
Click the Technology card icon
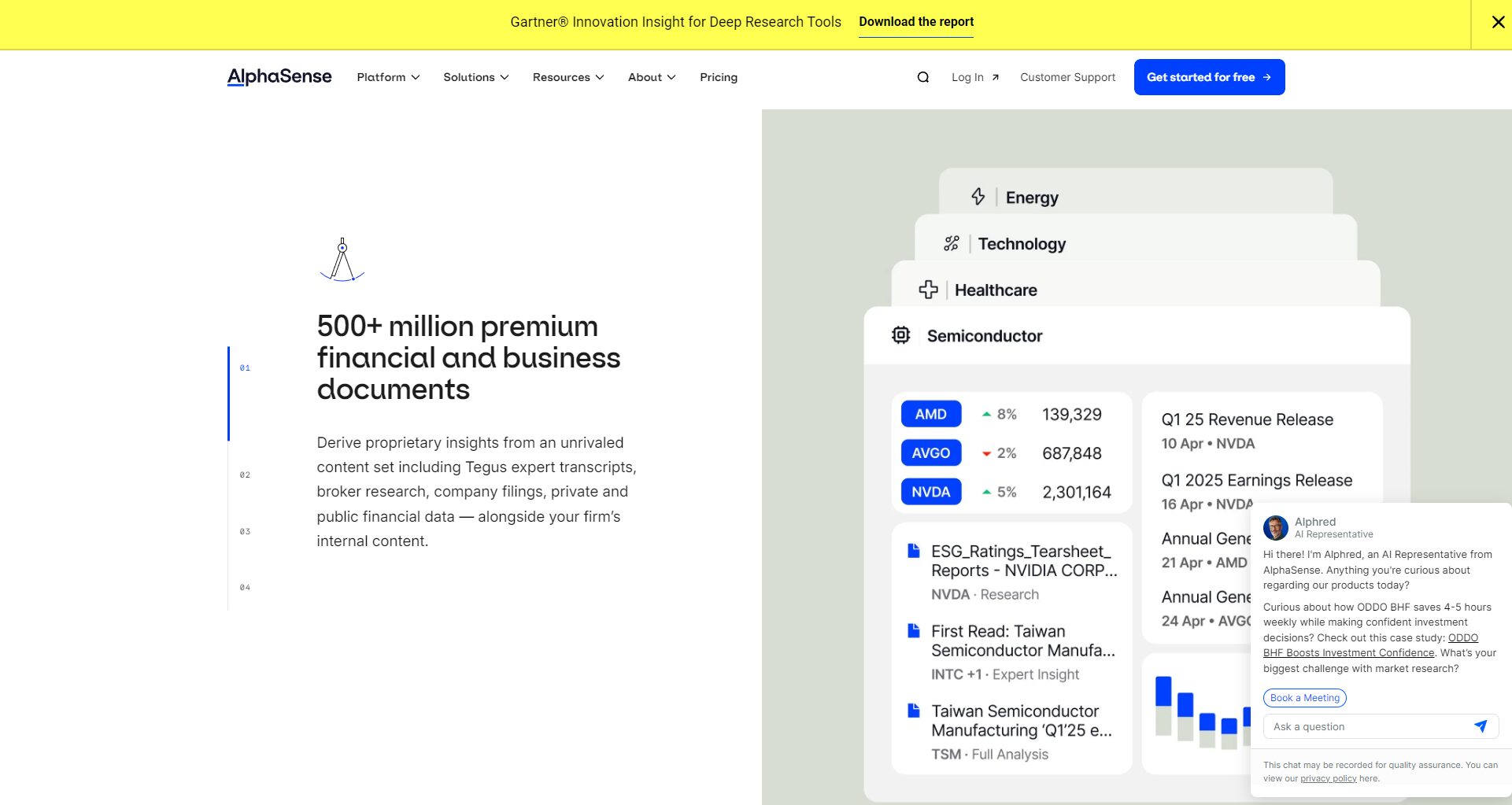pos(951,244)
